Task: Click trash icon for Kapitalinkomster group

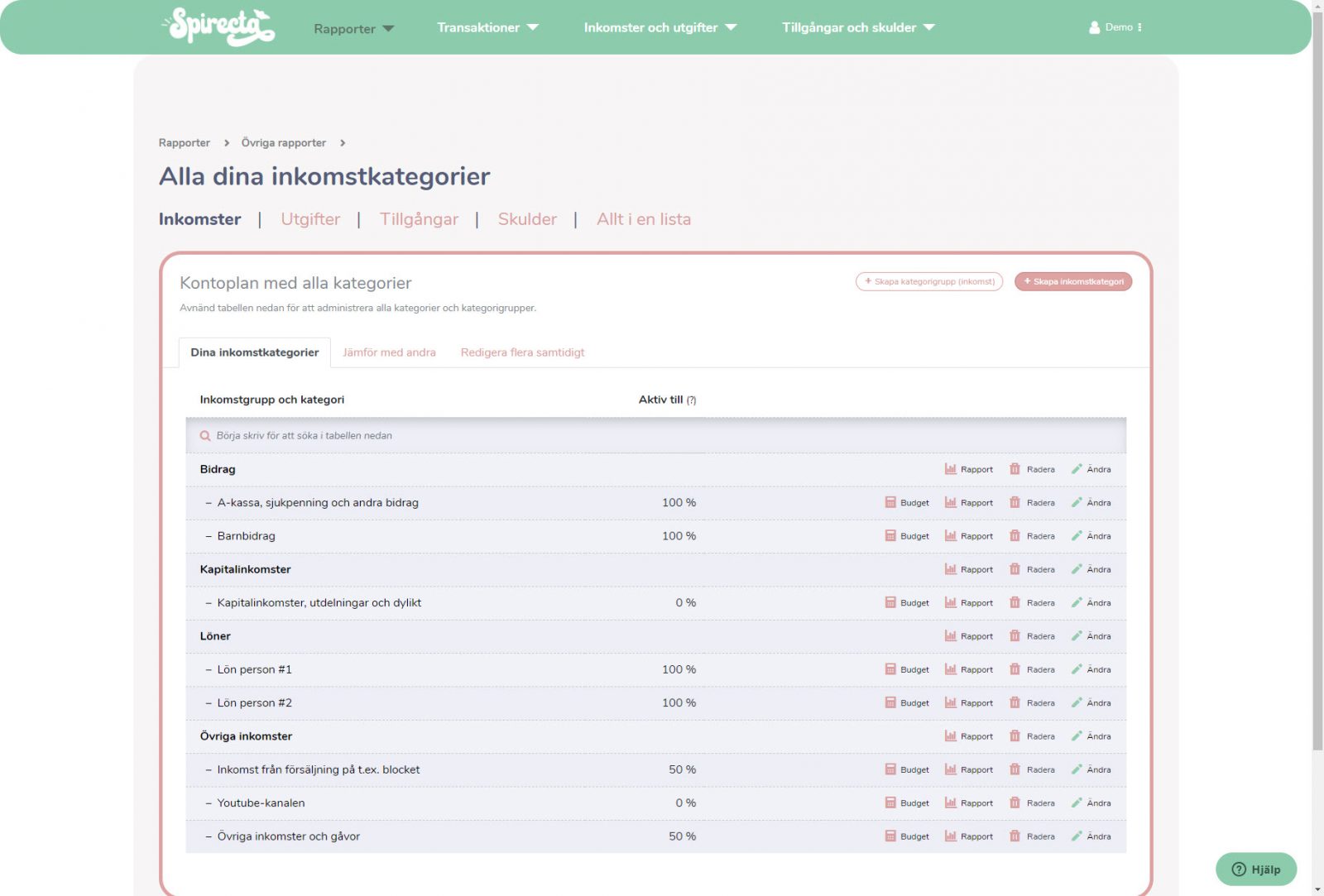Action: point(1015,569)
